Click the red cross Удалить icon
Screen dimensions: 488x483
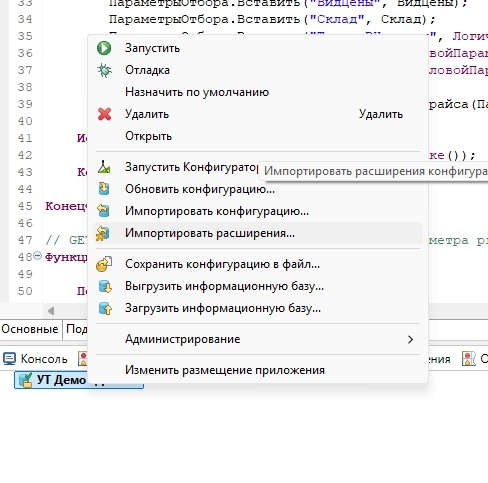104,114
